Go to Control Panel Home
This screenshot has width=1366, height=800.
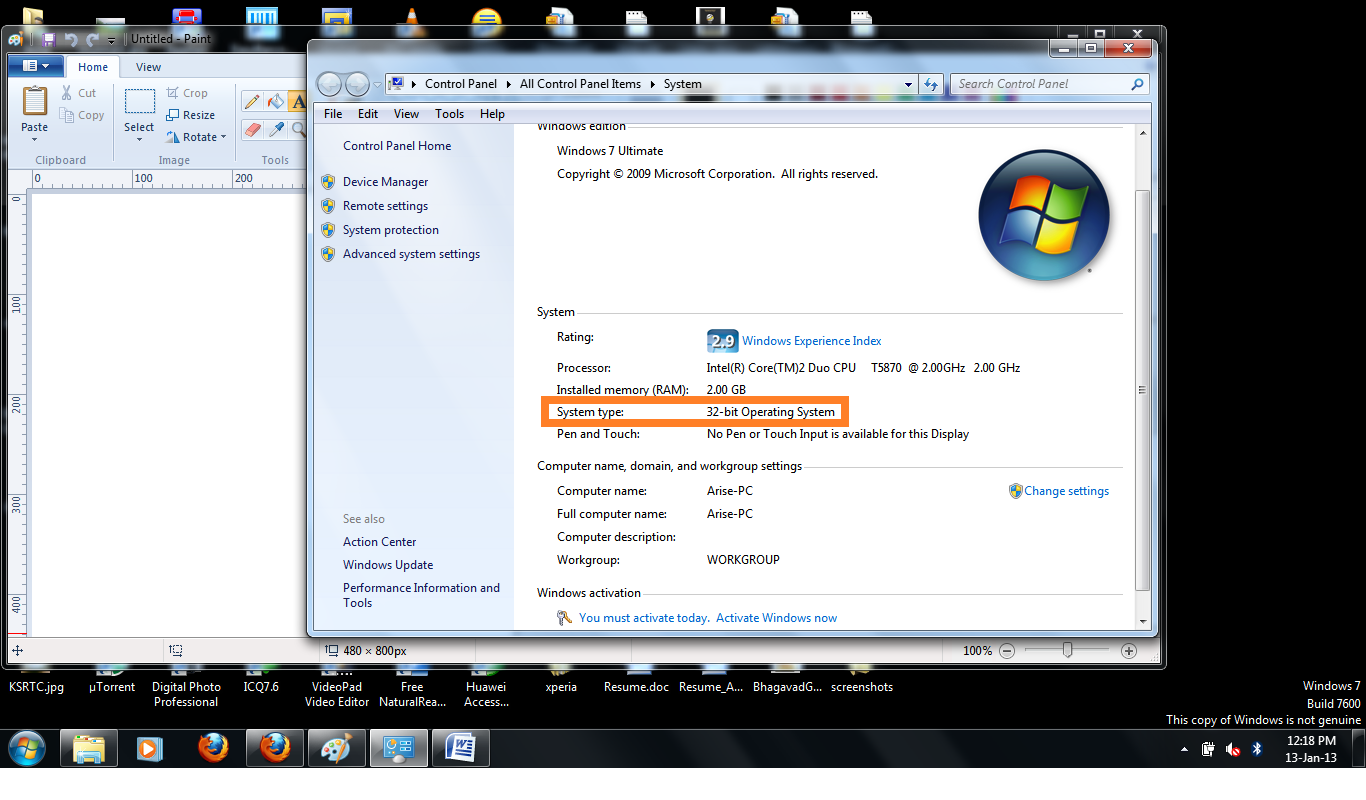click(x=397, y=146)
